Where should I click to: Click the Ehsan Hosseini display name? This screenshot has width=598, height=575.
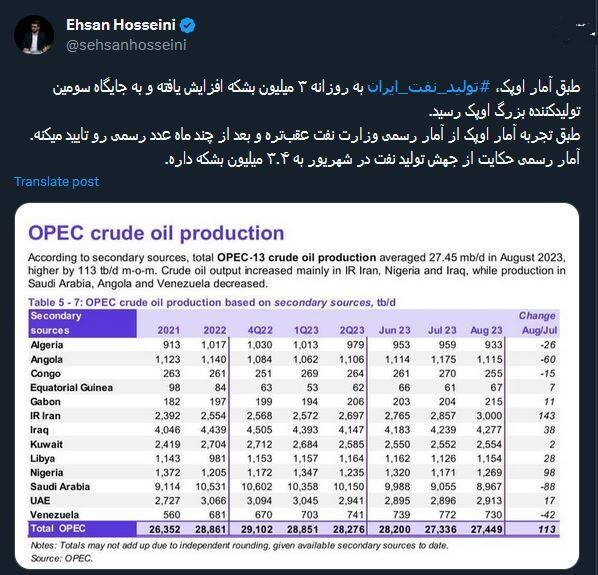point(121,25)
